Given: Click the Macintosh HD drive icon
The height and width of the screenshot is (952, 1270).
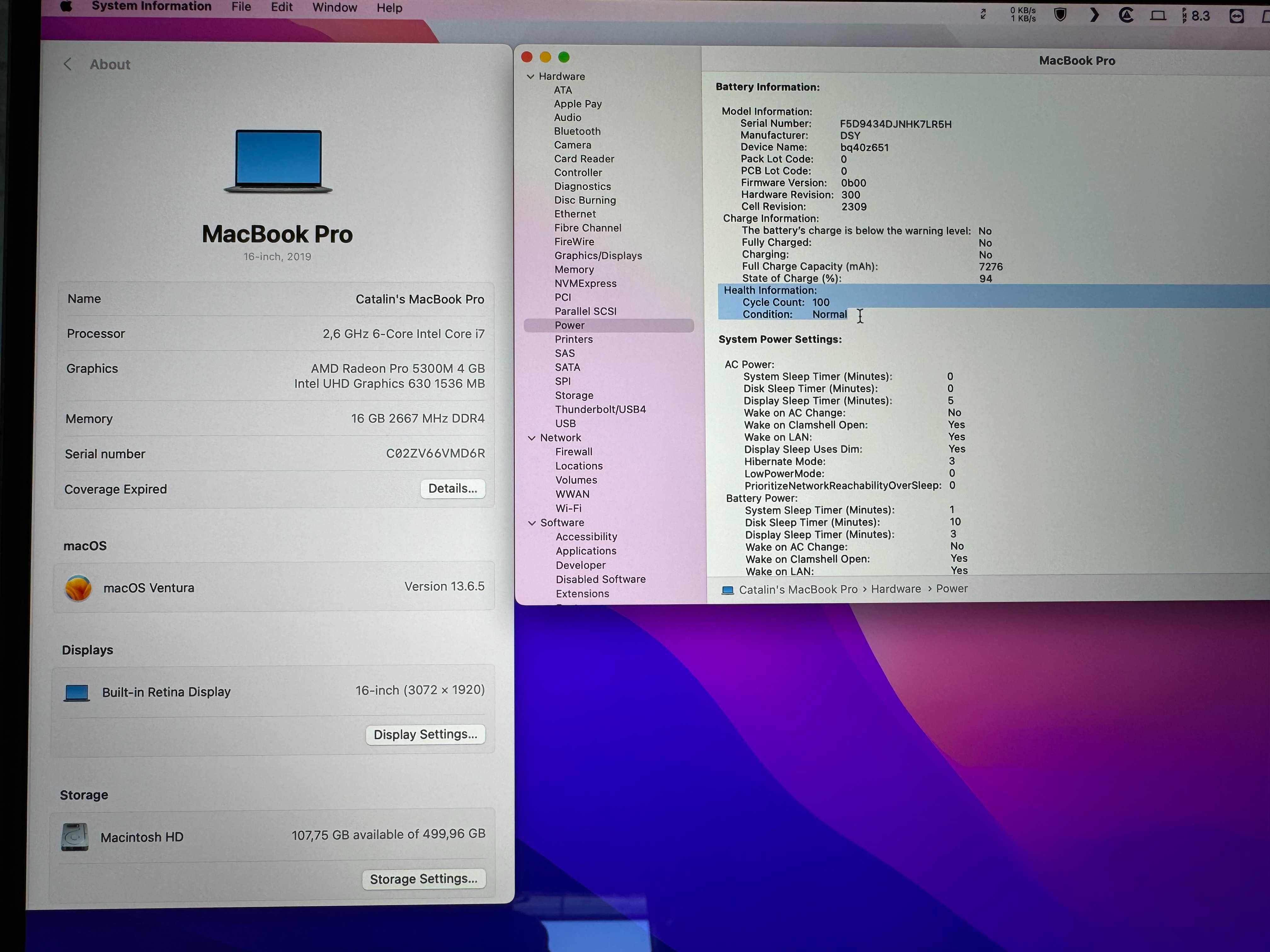Looking at the screenshot, I should pos(75,837).
